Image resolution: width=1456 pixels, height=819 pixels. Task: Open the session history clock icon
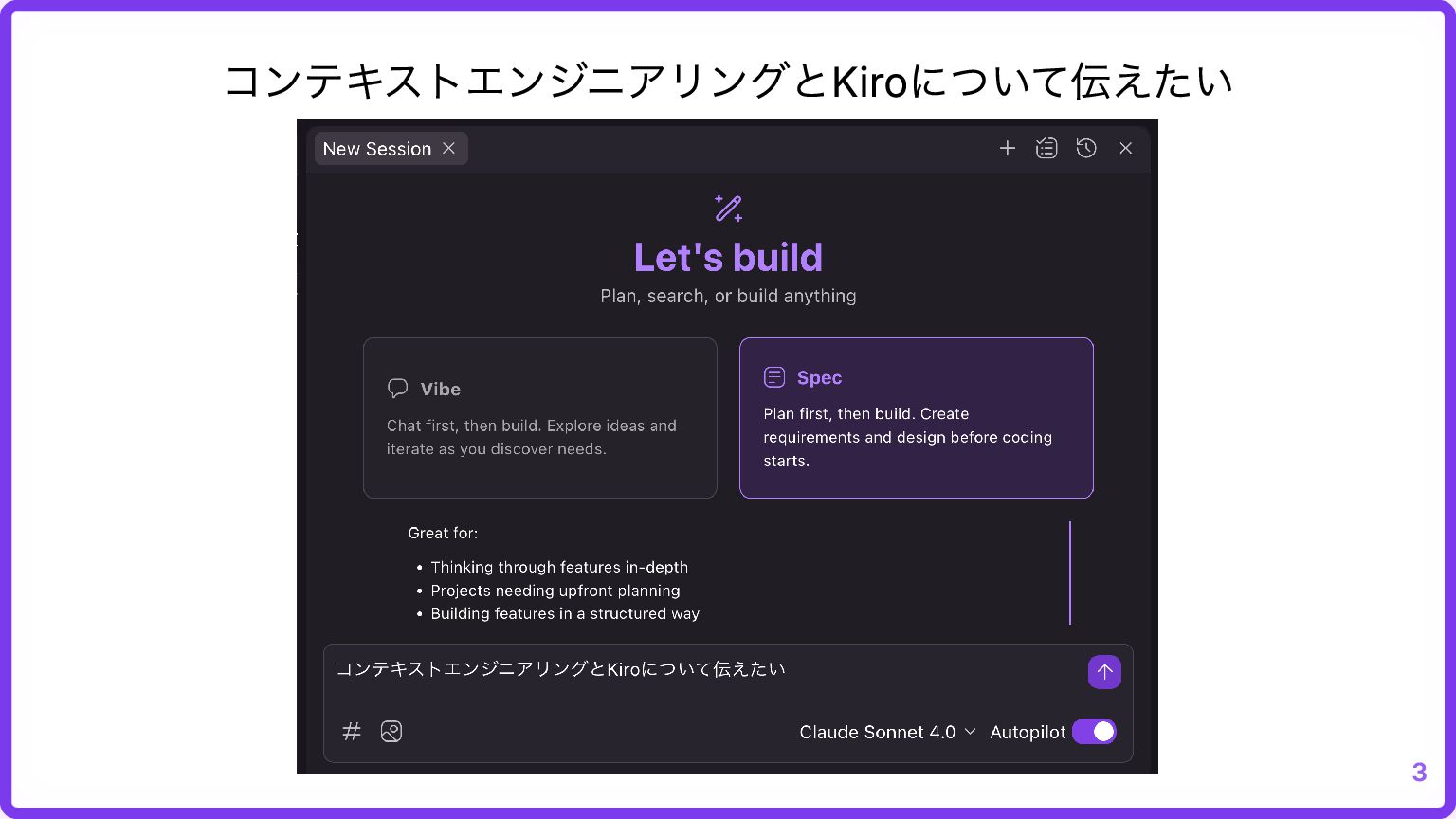click(1086, 148)
